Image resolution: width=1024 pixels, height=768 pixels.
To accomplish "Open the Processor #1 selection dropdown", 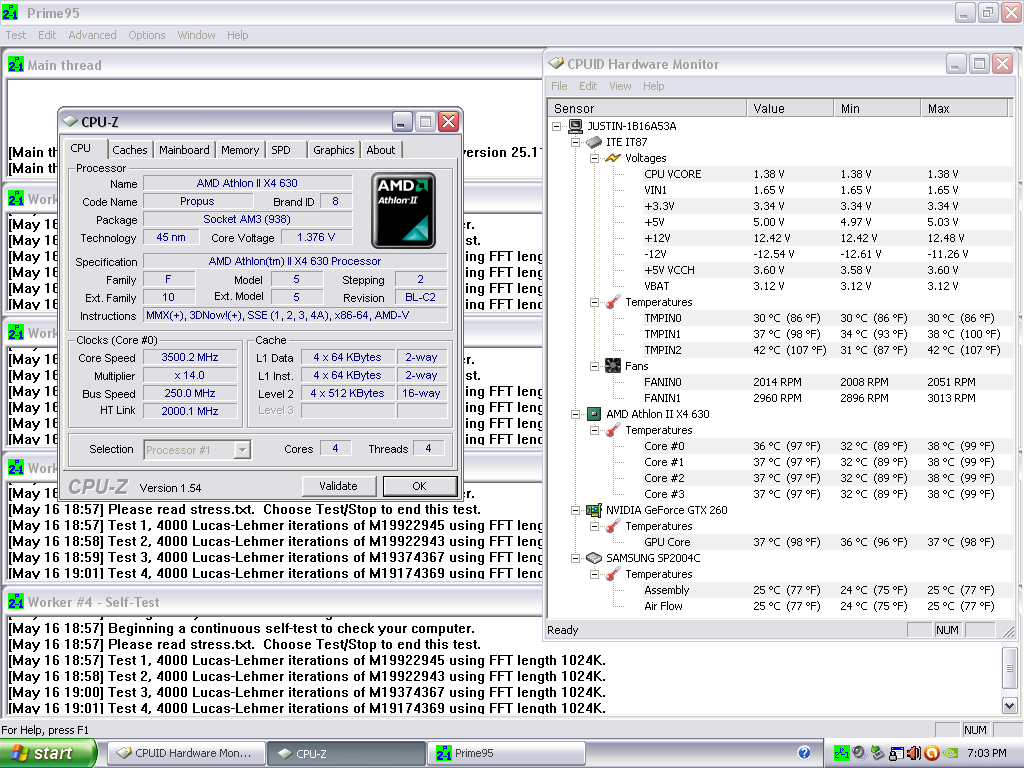I will click(x=241, y=450).
